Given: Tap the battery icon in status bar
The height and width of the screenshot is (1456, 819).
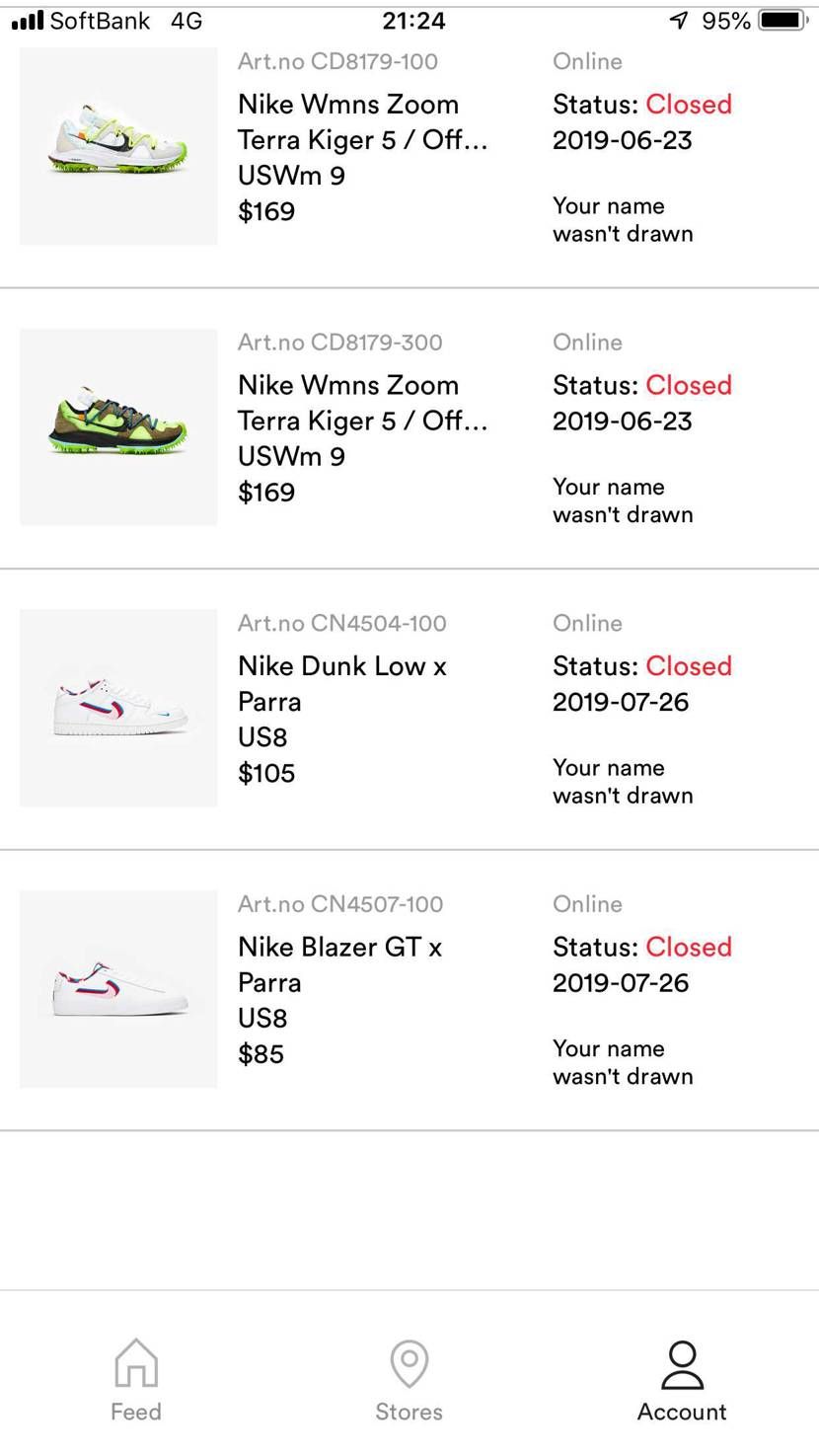Looking at the screenshot, I should tap(783, 21).
